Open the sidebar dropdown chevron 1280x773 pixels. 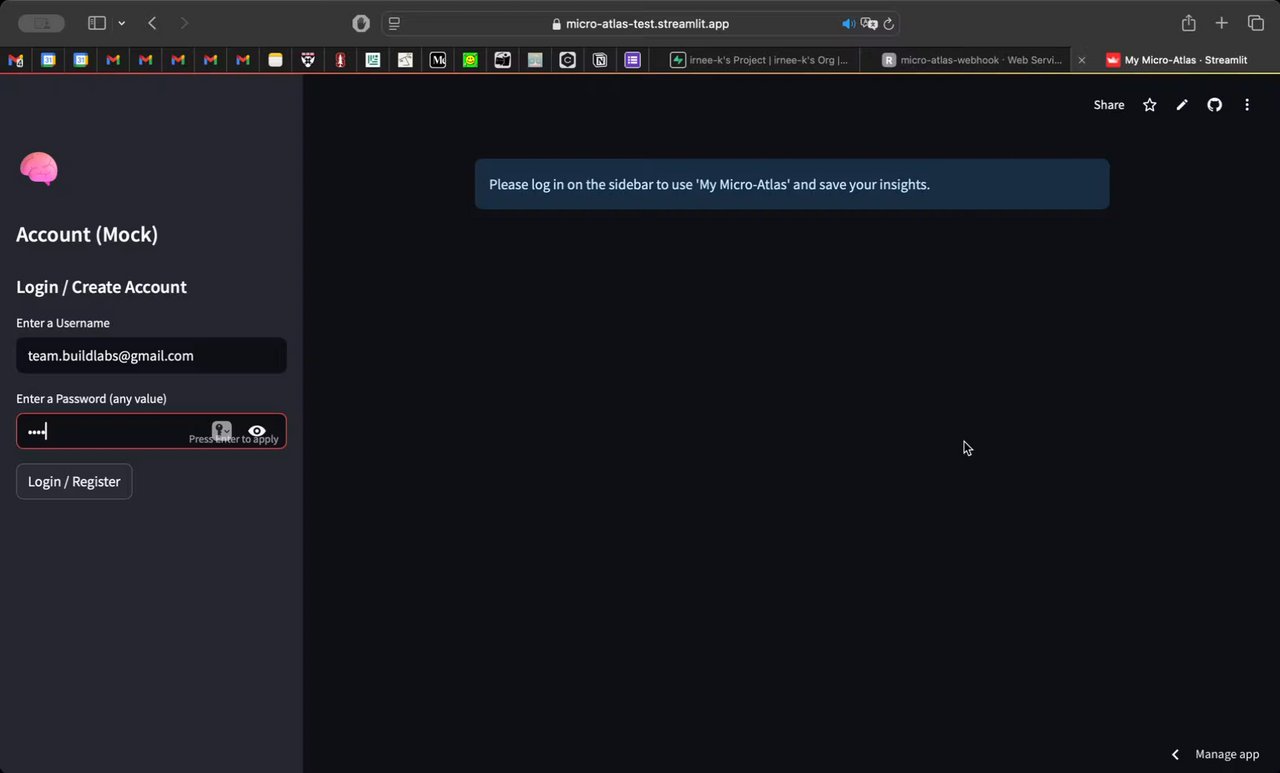[121, 23]
